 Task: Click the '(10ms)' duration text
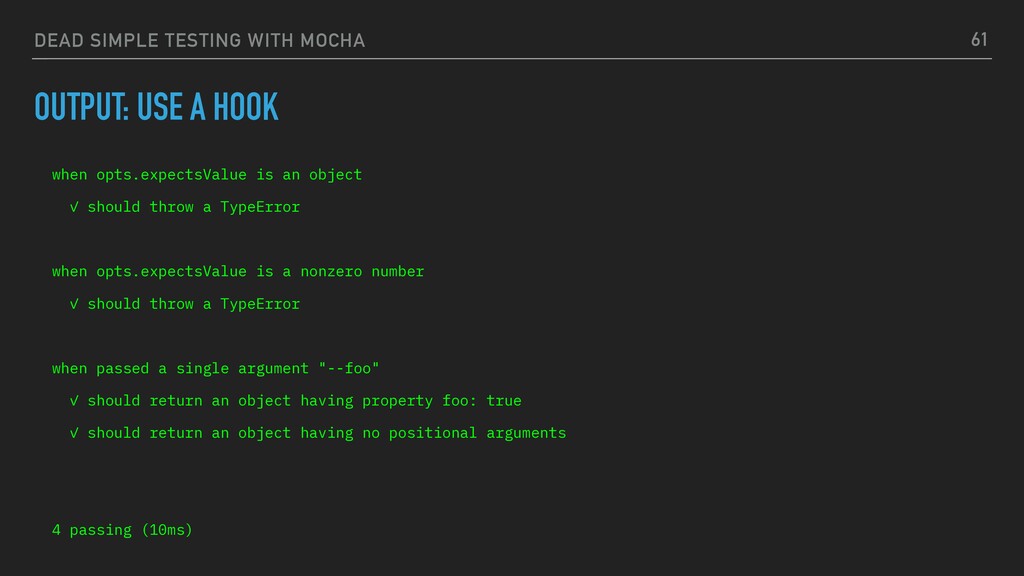coord(167,530)
